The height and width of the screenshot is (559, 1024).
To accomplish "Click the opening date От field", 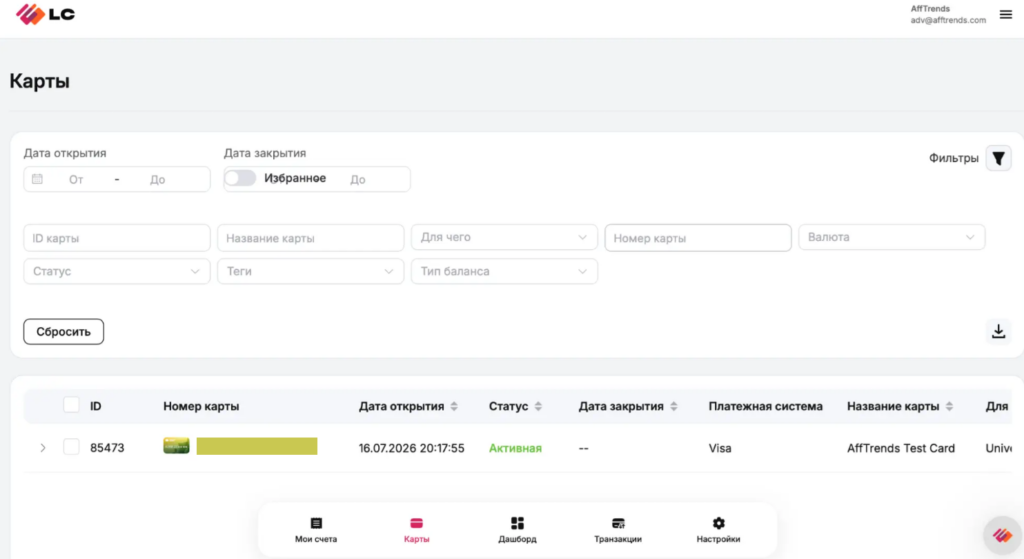I will point(76,180).
